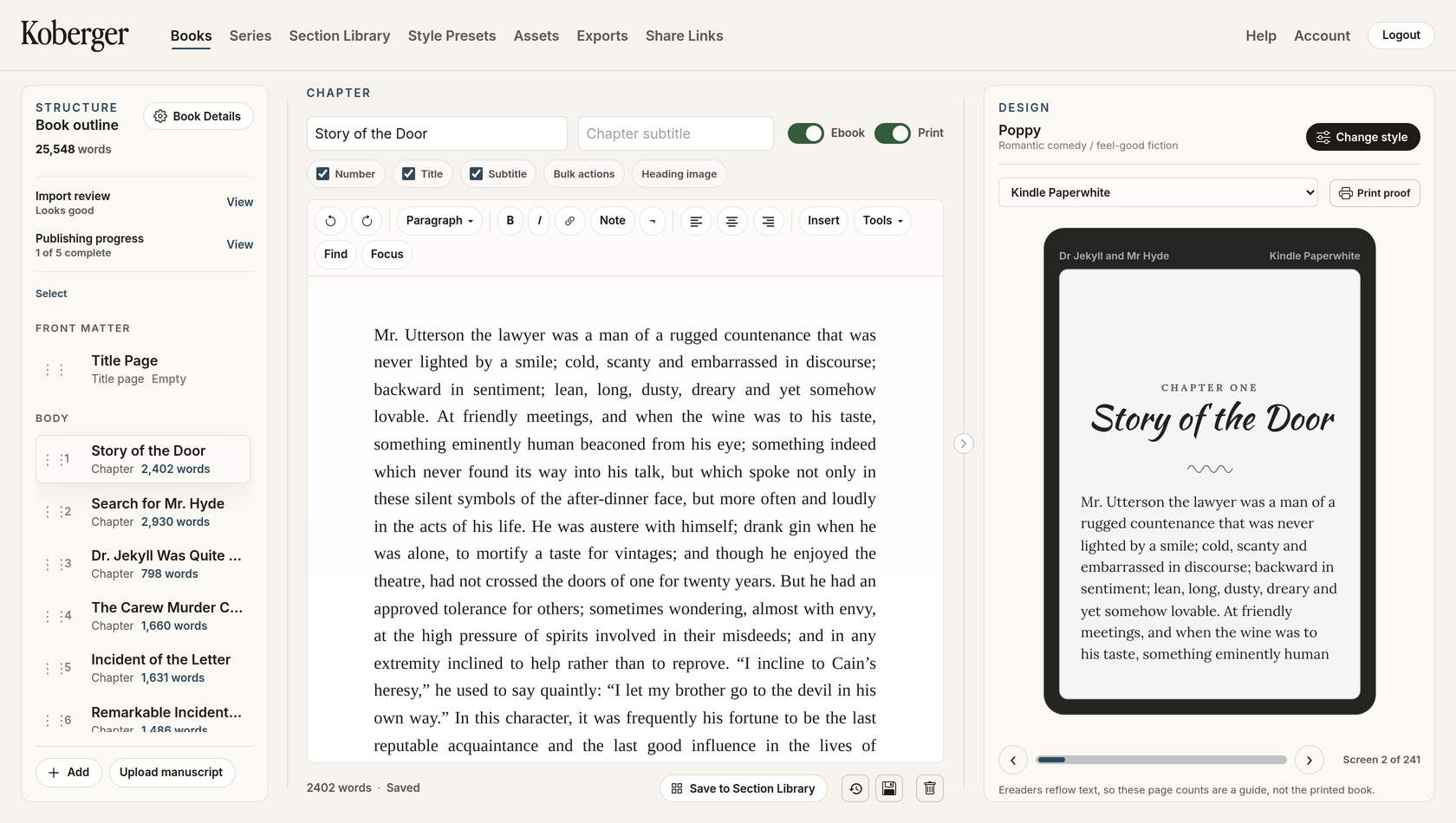Screen dimensions: 1456x823
Task: Add a Note from the toolbar
Action: tap(612, 221)
